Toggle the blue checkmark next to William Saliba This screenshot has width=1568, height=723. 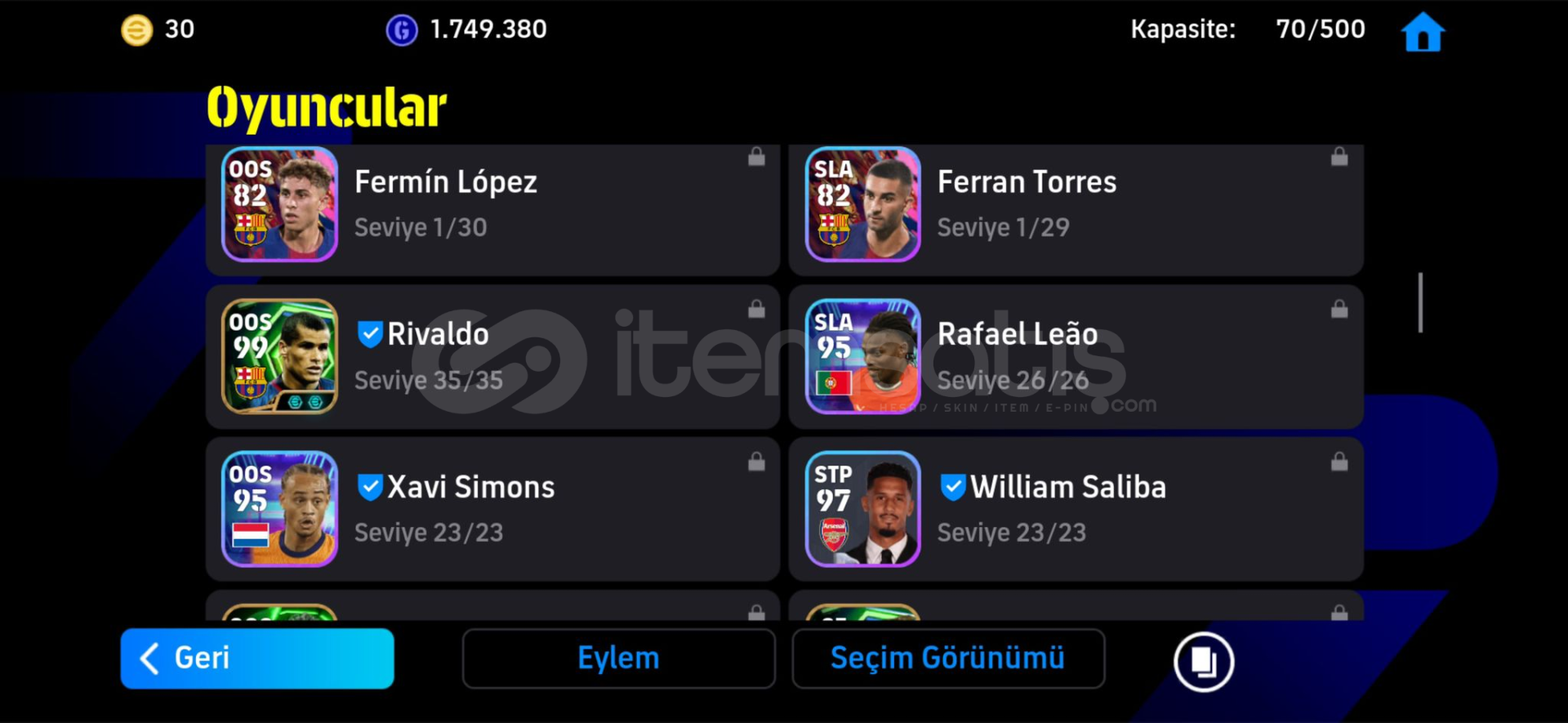953,487
